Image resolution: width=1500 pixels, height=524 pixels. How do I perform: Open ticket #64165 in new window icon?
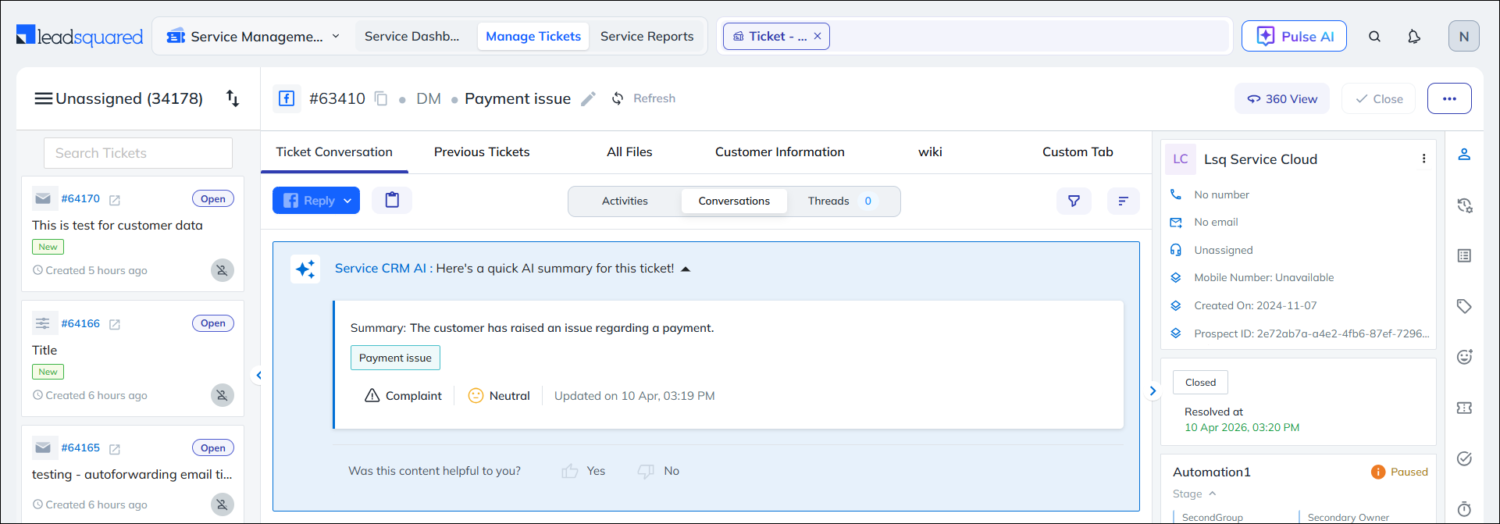click(x=114, y=448)
